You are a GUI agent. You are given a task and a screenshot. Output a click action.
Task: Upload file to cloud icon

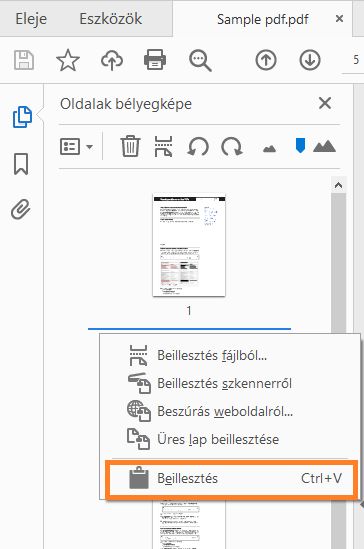click(112, 60)
